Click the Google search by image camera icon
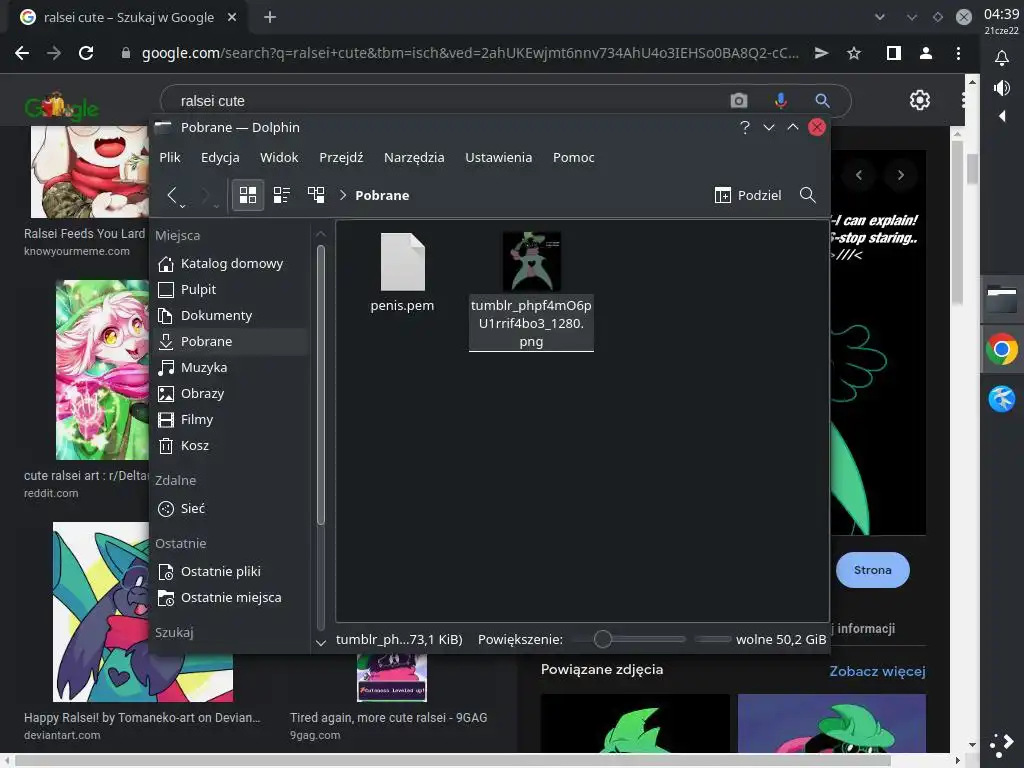This screenshot has width=1024, height=768. (x=739, y=101)
